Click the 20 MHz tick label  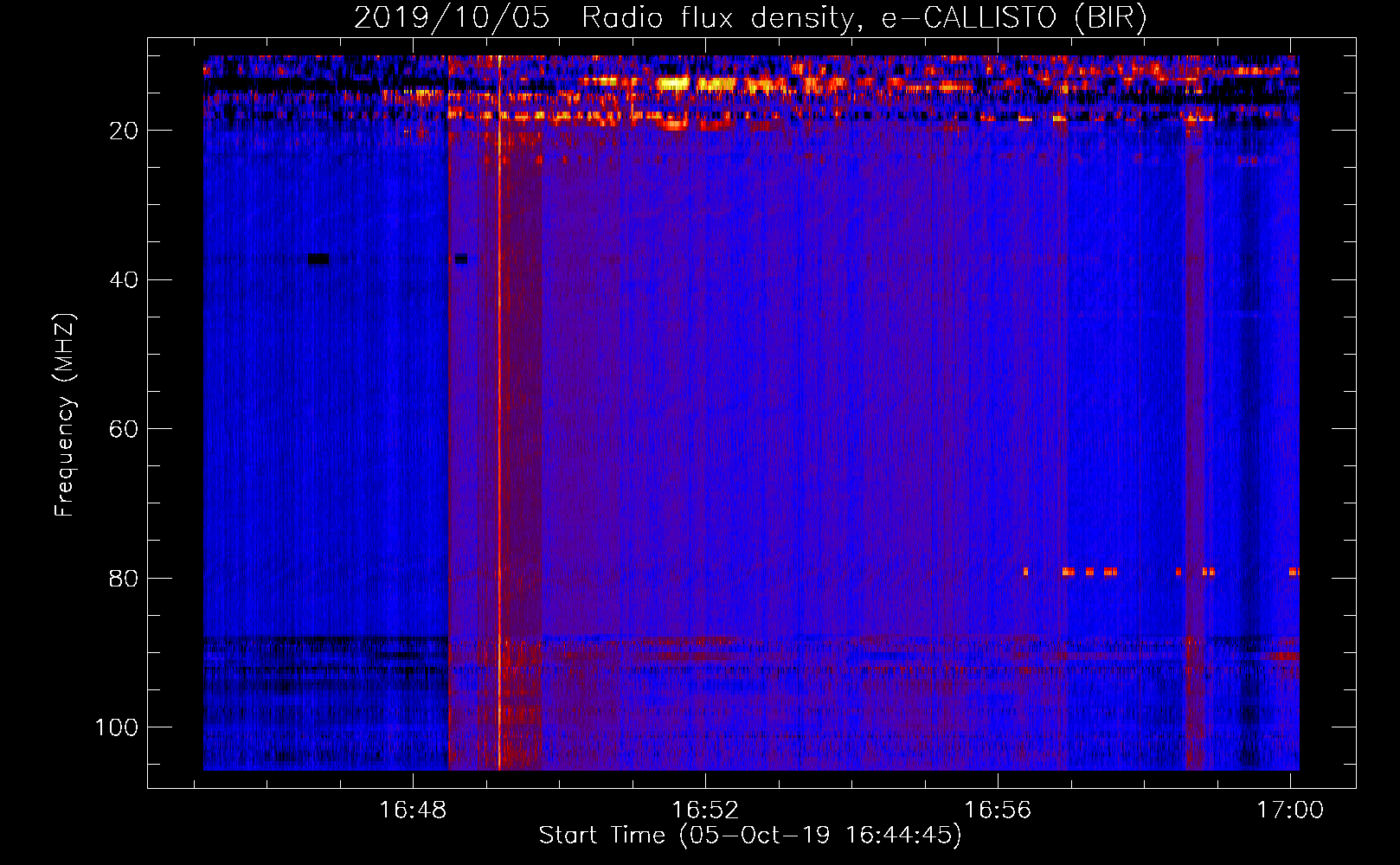pyautogui.click(x=124, y=131)
